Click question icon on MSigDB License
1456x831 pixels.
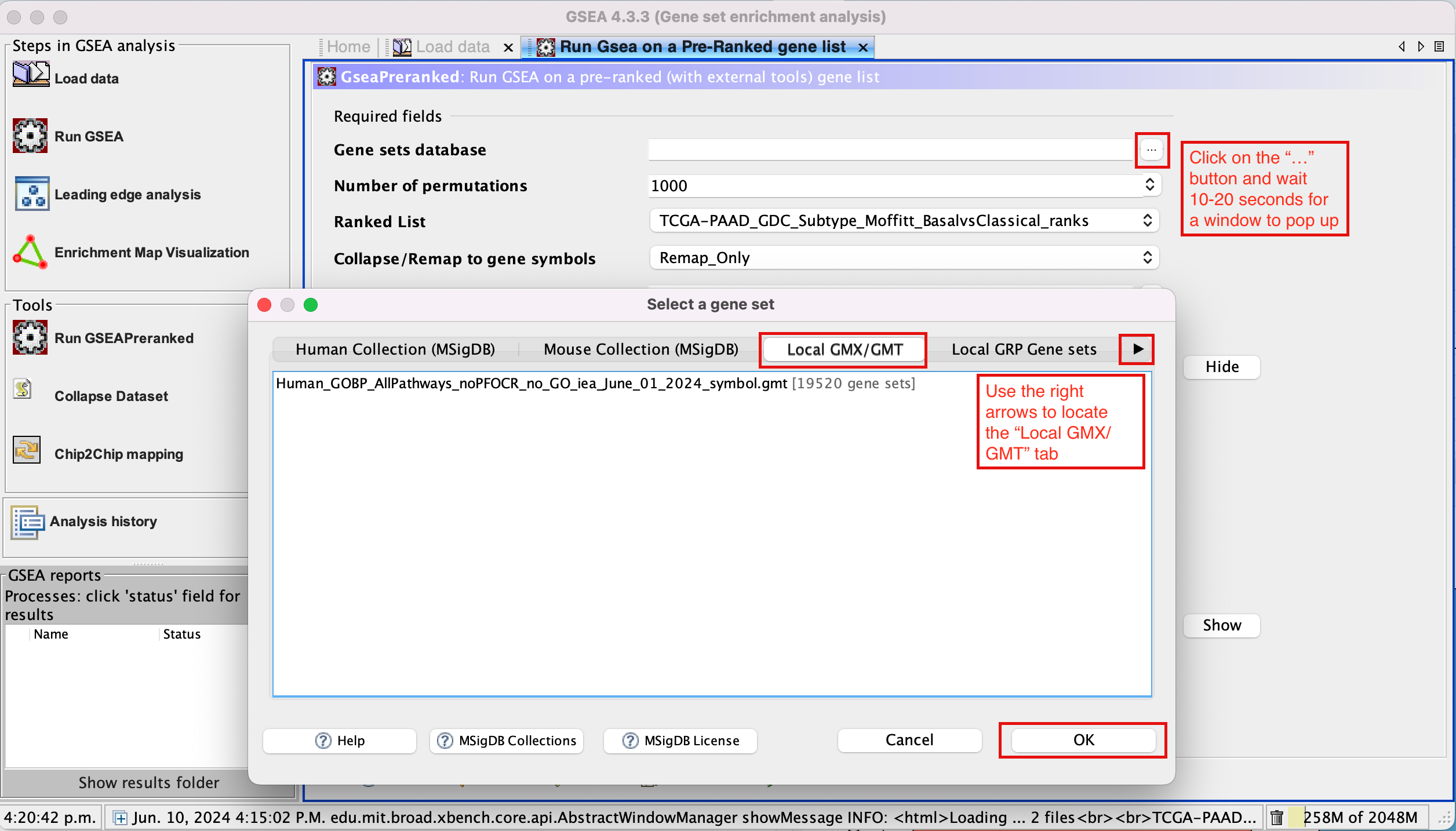click(x=630, y=740)
